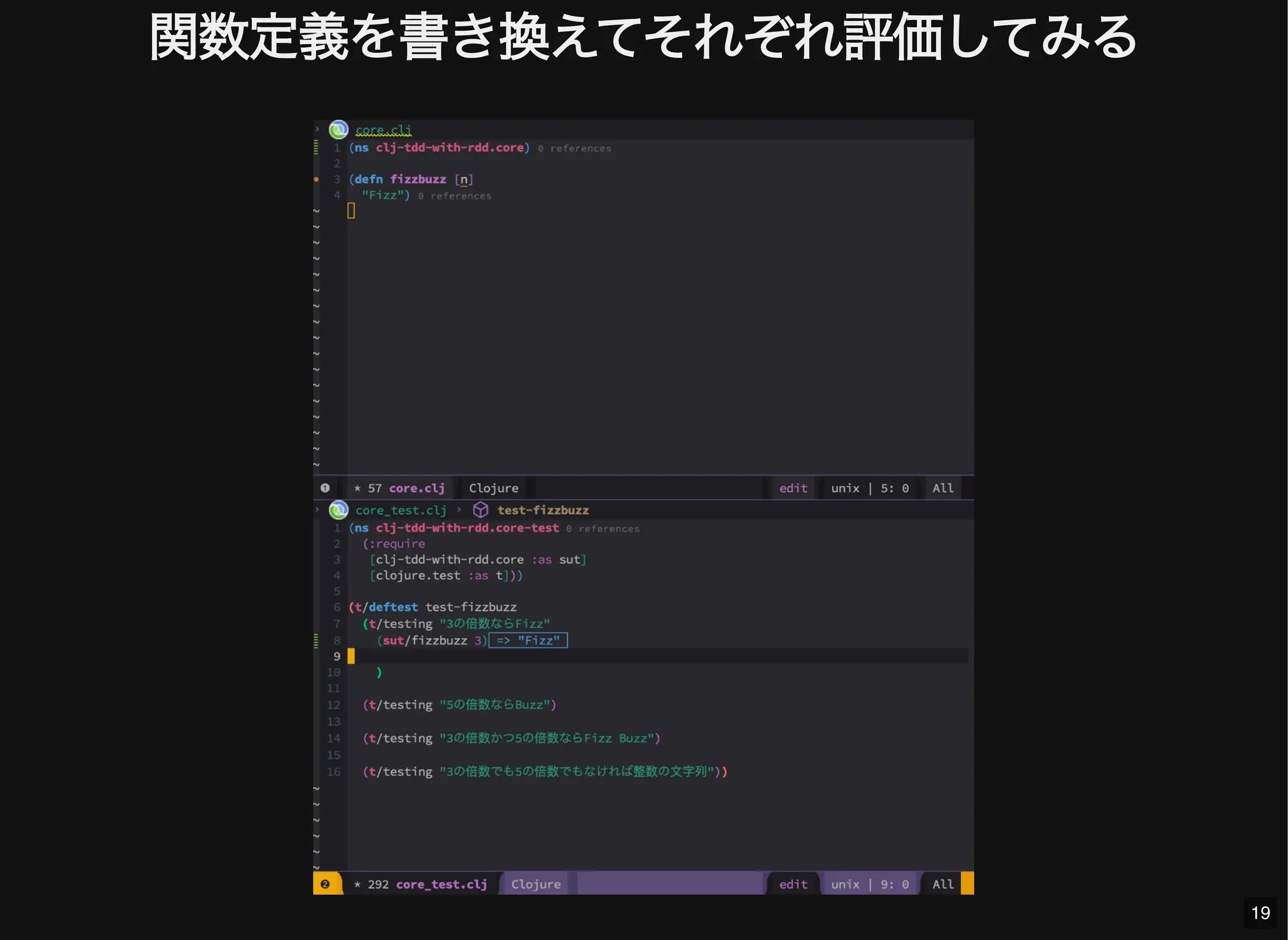Click unix encoding in bottom modeline

(845, 884)
